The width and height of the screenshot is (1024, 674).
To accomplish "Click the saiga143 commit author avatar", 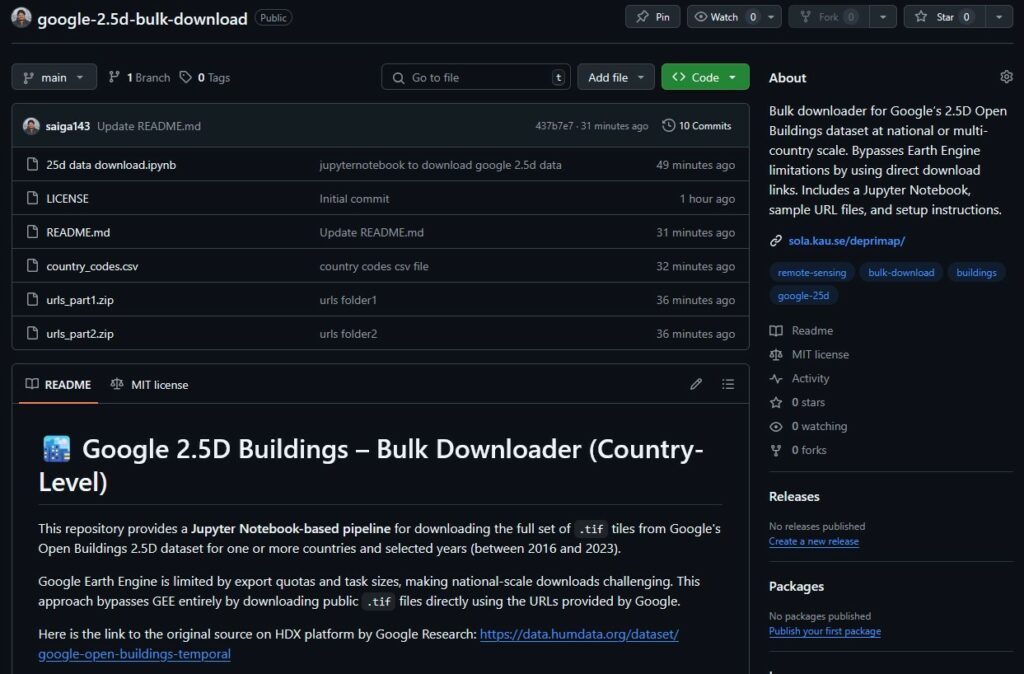I will (31, 126).
